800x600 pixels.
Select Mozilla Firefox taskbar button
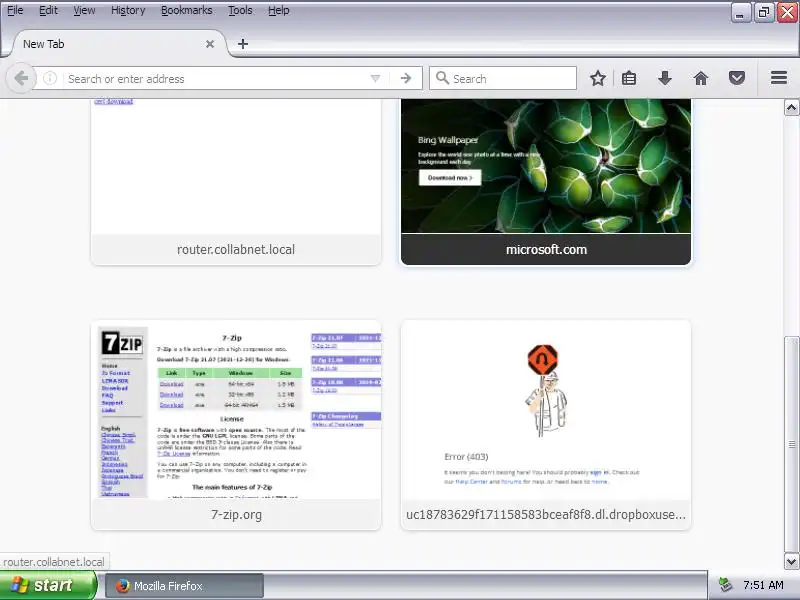[184, 586]
